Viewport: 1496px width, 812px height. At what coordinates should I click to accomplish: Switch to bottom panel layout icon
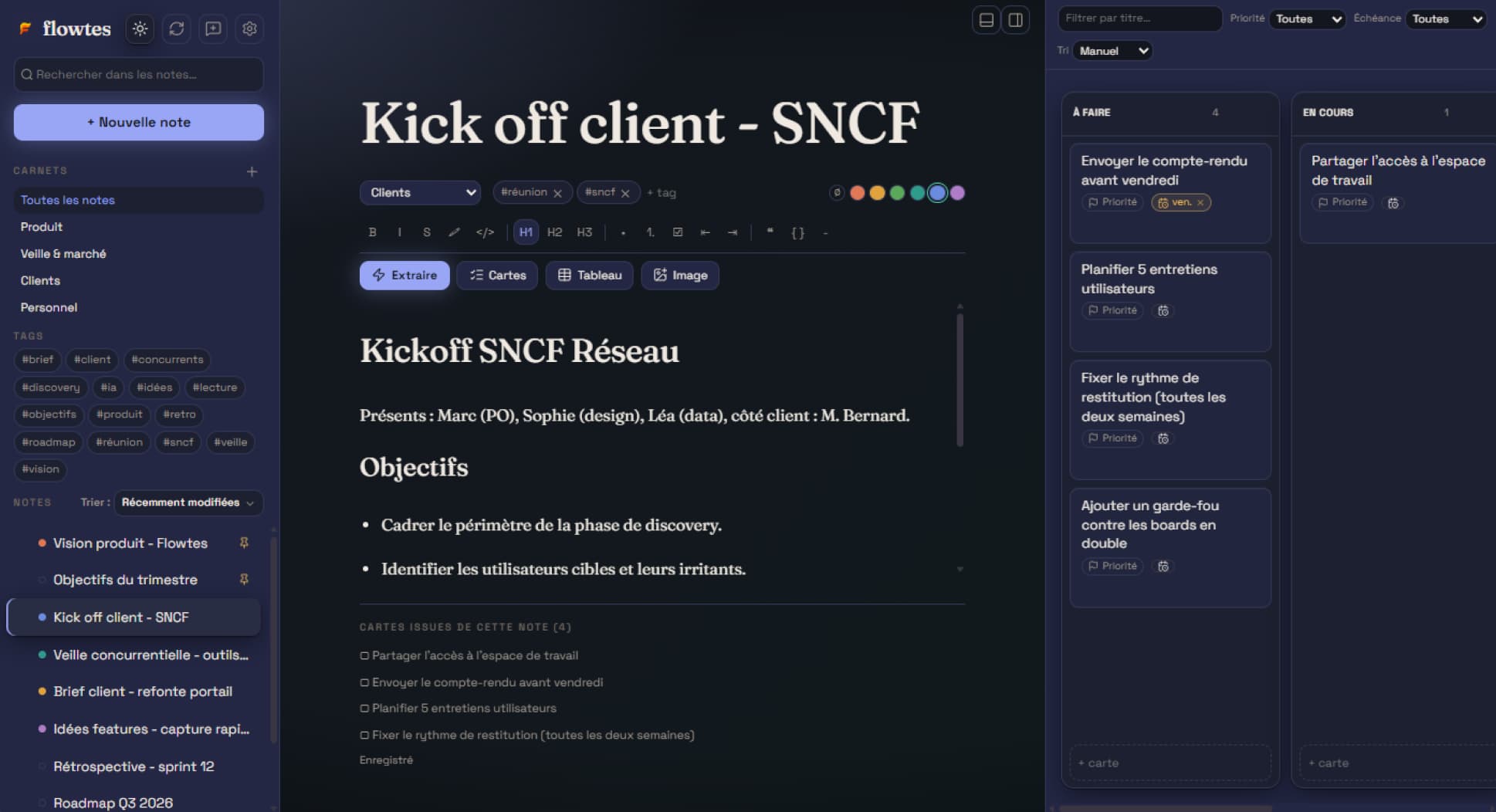coord(986,20)
